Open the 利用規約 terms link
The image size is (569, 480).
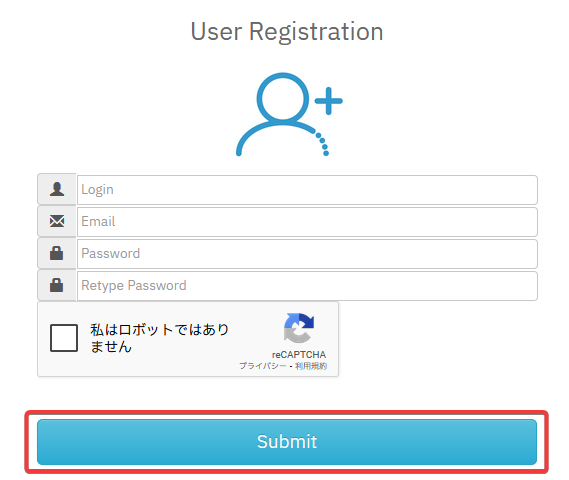(x=311, y=366)
